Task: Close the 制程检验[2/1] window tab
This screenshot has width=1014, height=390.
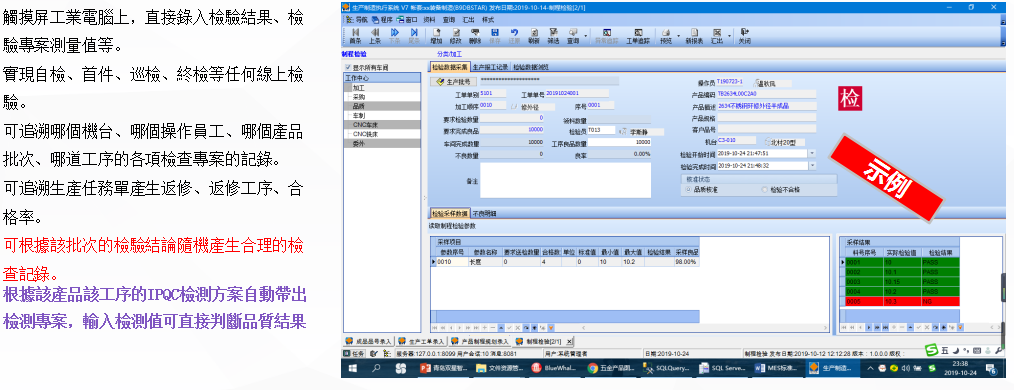Action: coord(569,341)
